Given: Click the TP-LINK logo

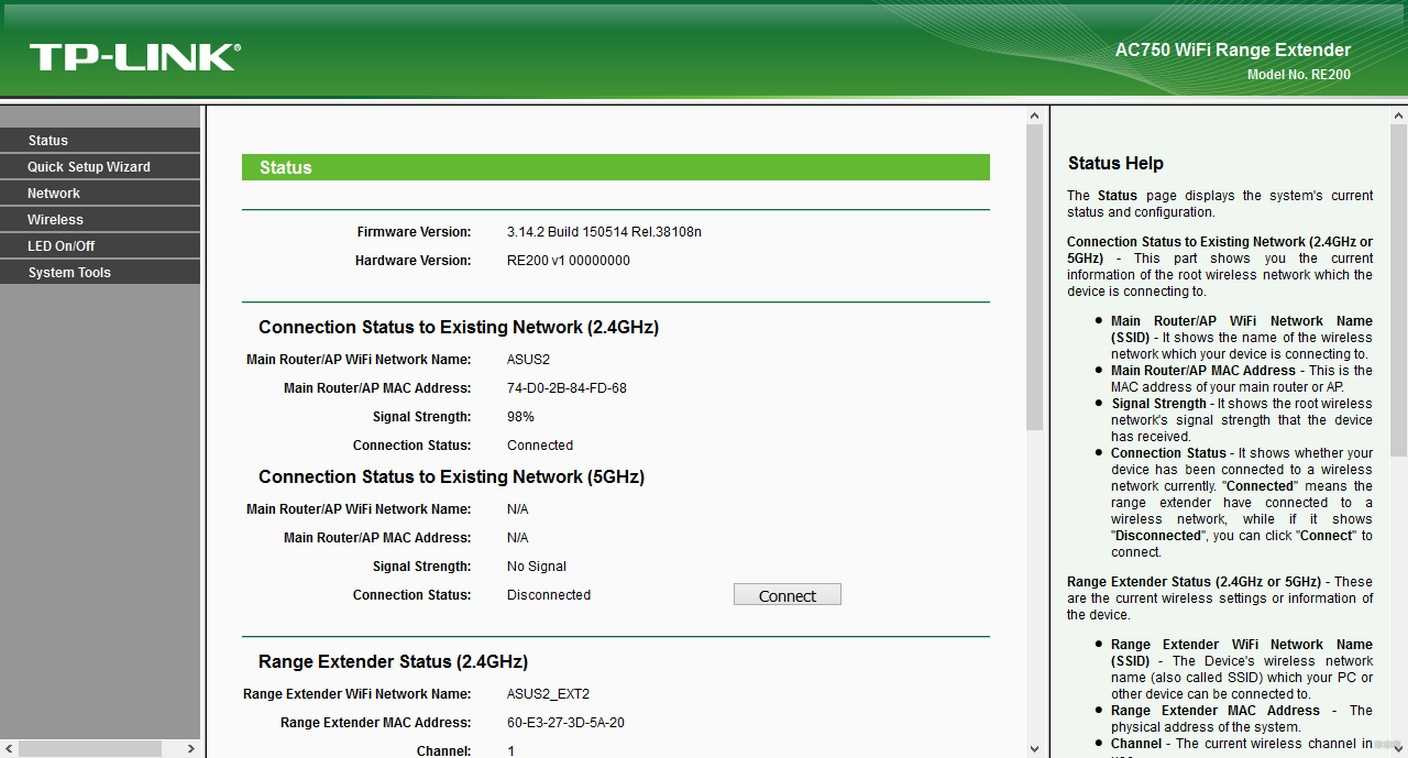Looking at the screenshot, I should pos(135,57).
